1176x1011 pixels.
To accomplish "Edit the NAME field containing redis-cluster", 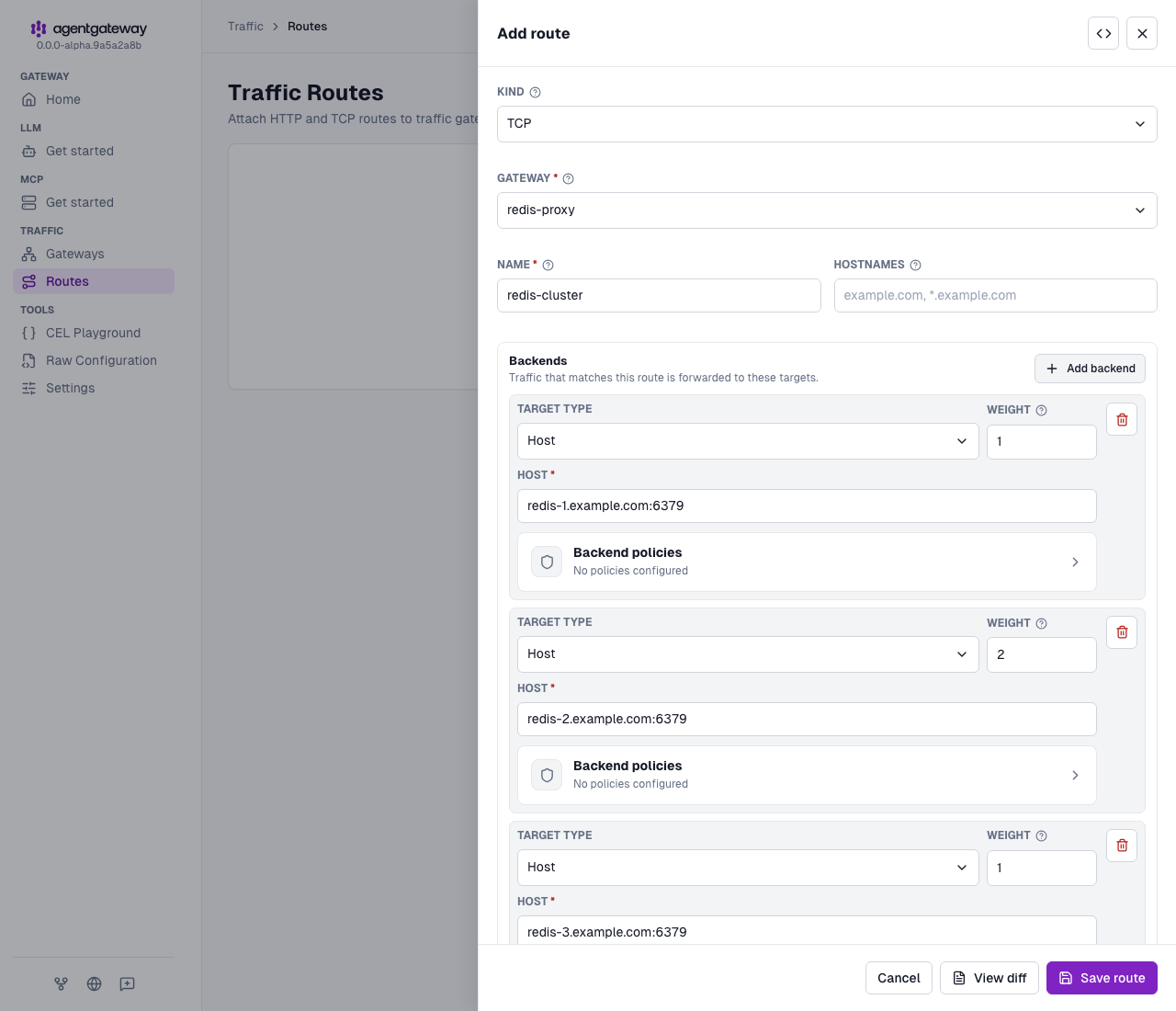I will [659, 295].
